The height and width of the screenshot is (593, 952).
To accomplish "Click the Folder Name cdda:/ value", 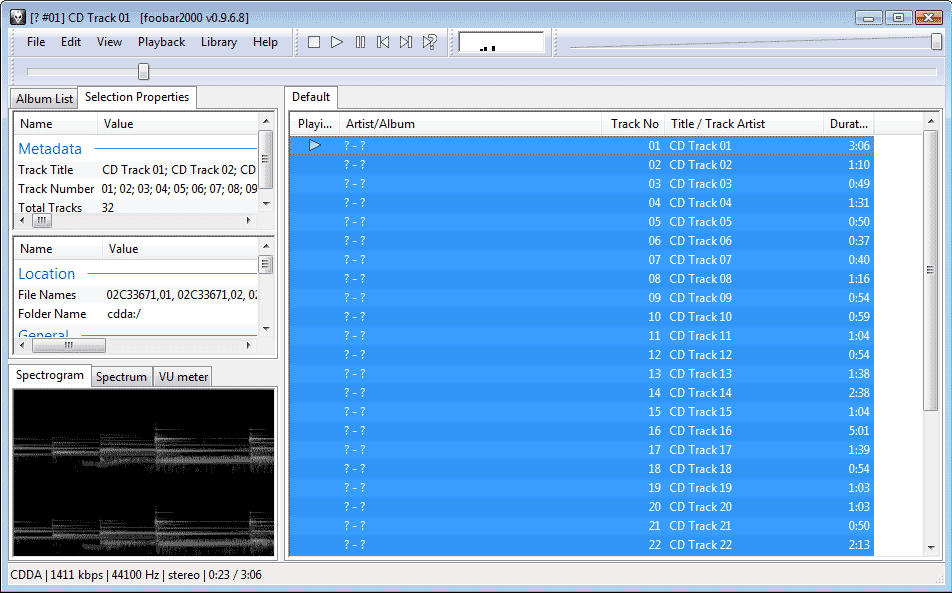I will click(124, 314).
